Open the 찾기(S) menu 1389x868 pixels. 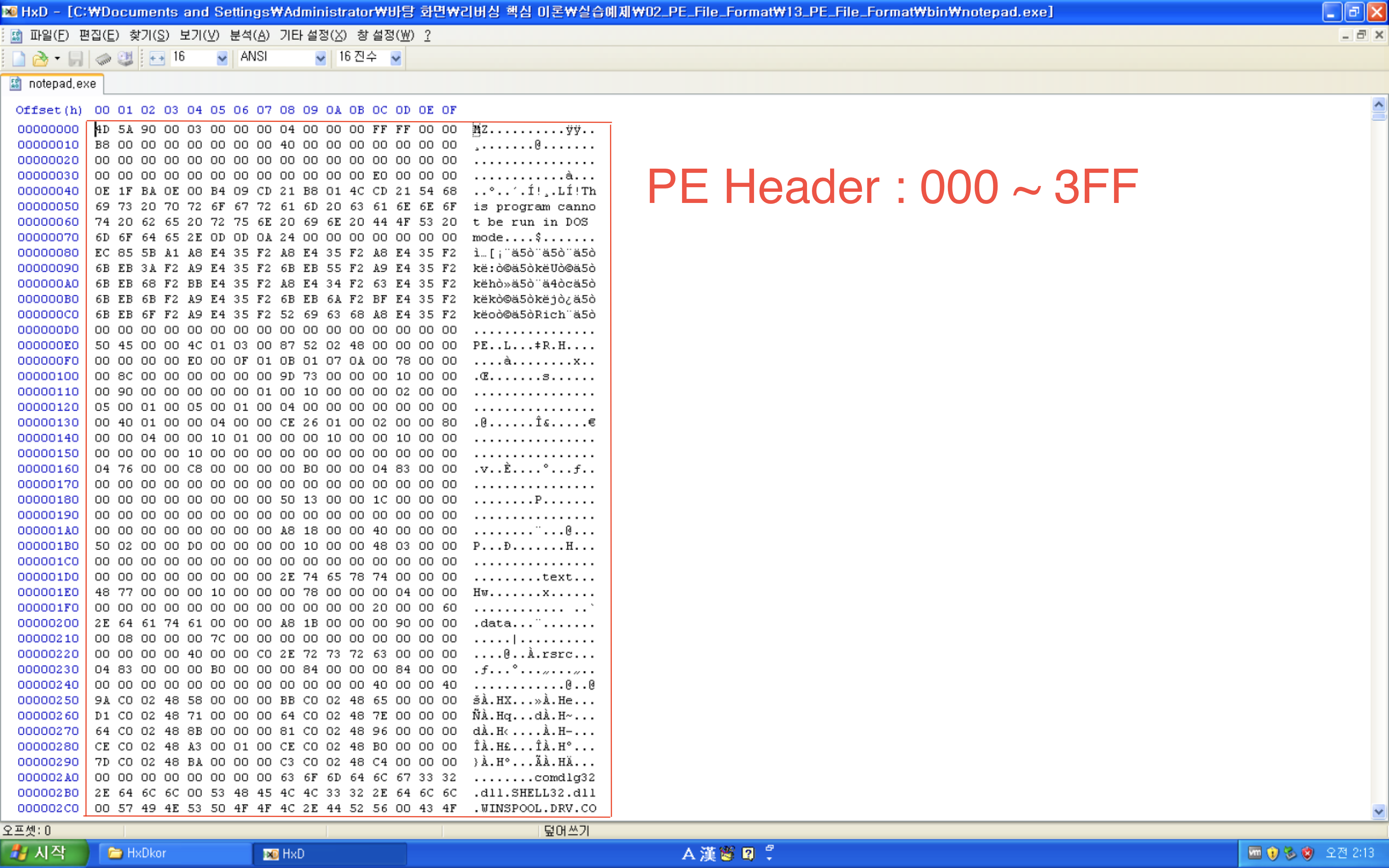click(x=149, y=36)
